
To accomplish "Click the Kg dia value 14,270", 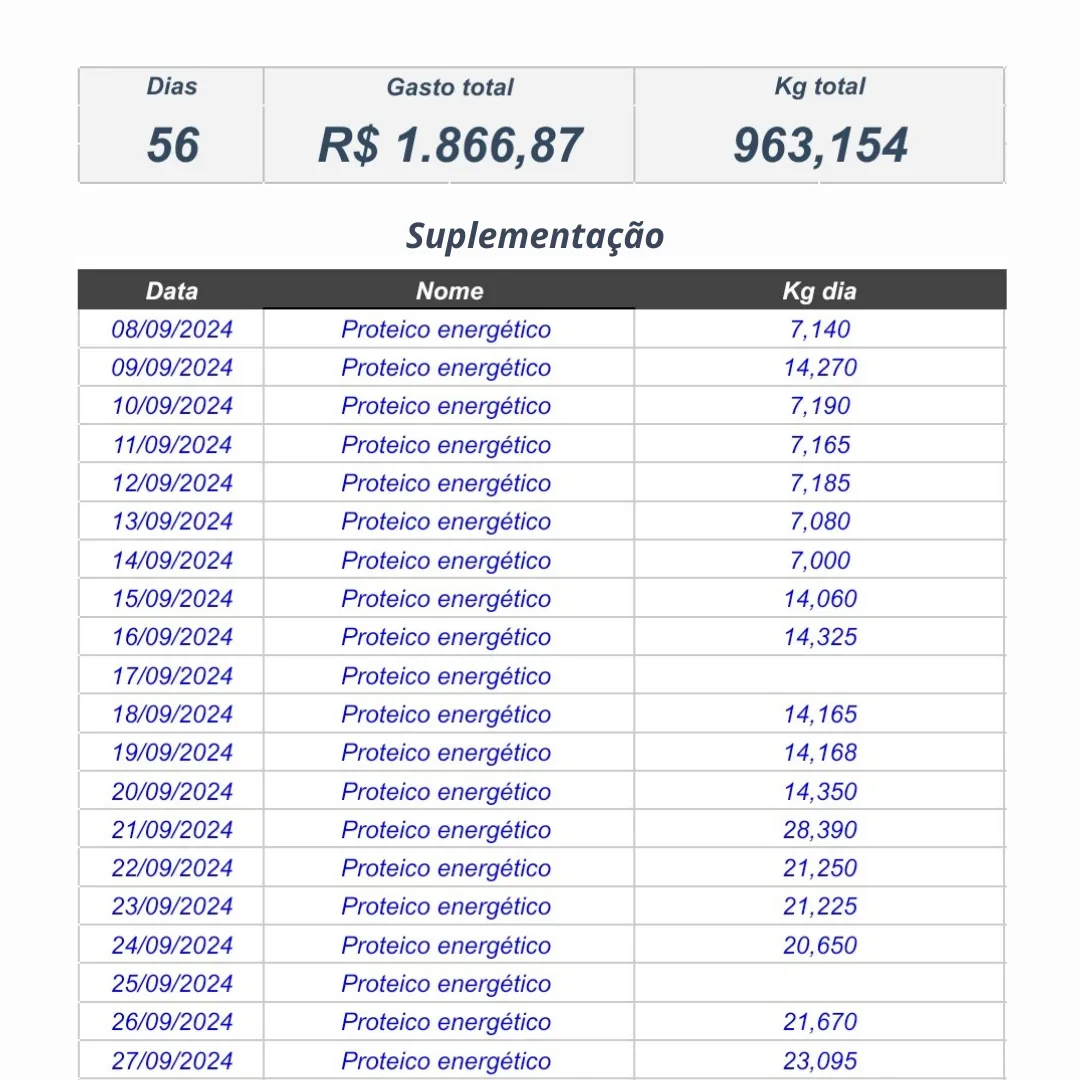I will pyautogui.click(x=820, y=368).
